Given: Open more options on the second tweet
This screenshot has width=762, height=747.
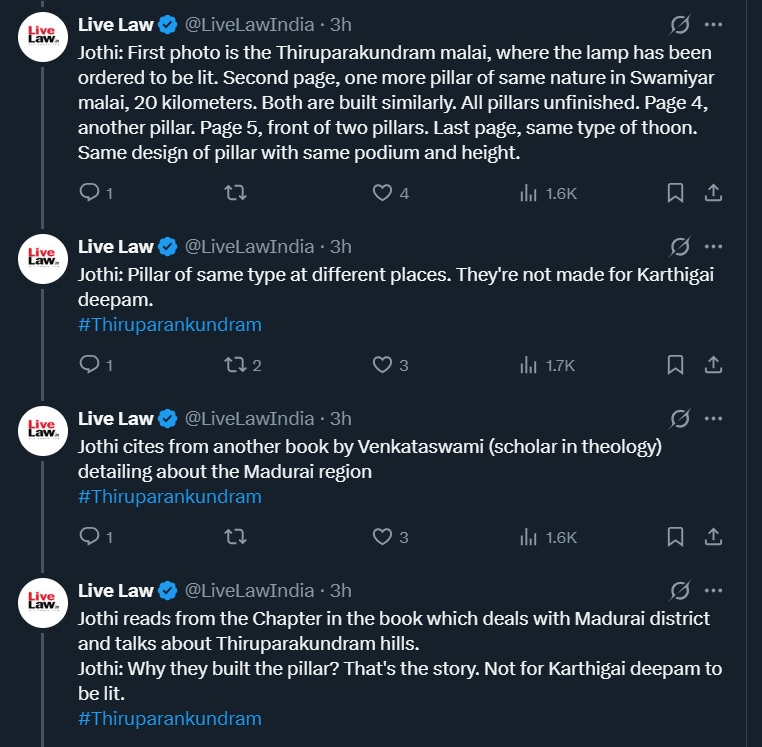Looking at the screenshot, I should click(x=713, y=246).
